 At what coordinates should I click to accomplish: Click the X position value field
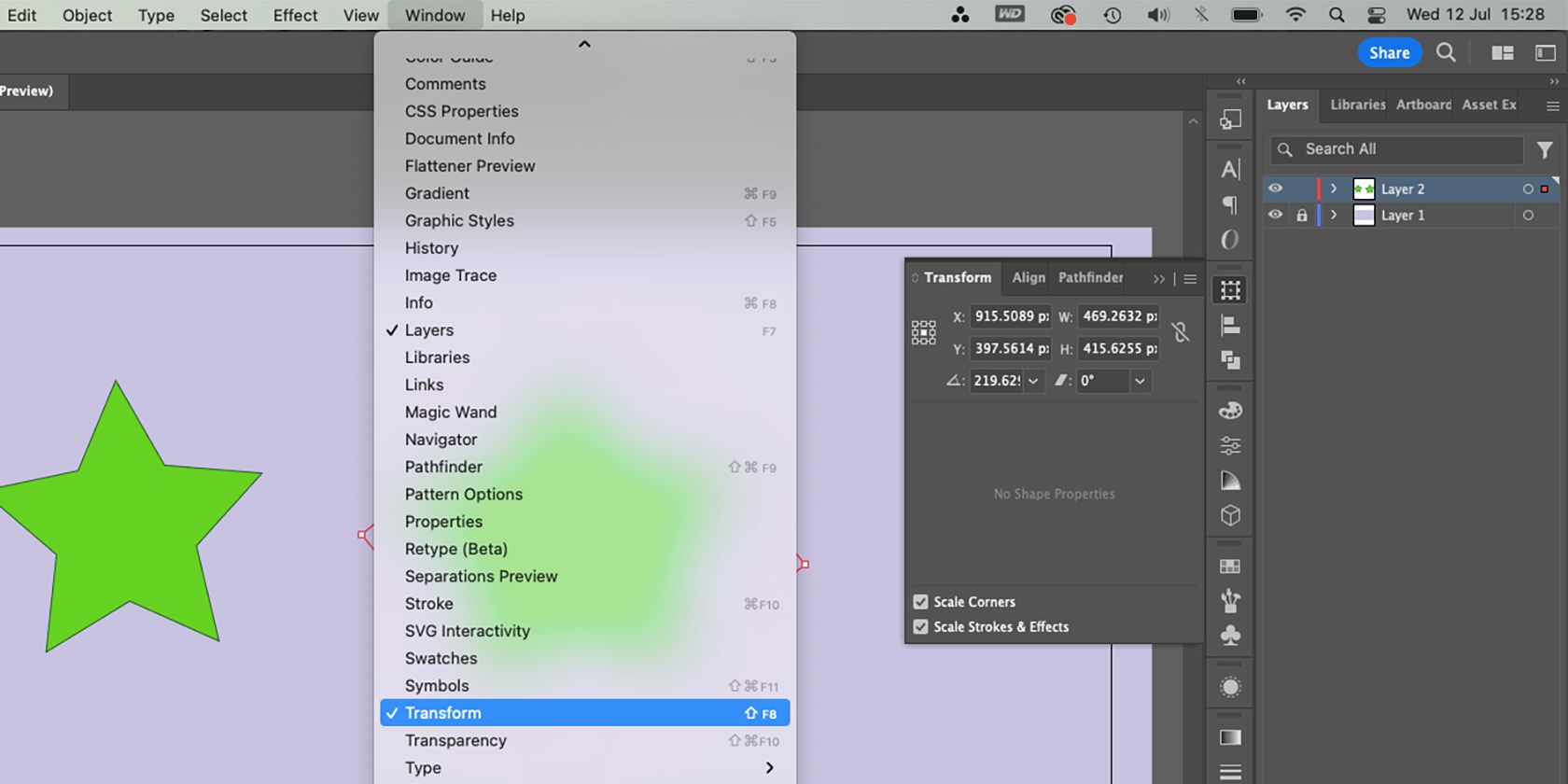click(1010, 316)
